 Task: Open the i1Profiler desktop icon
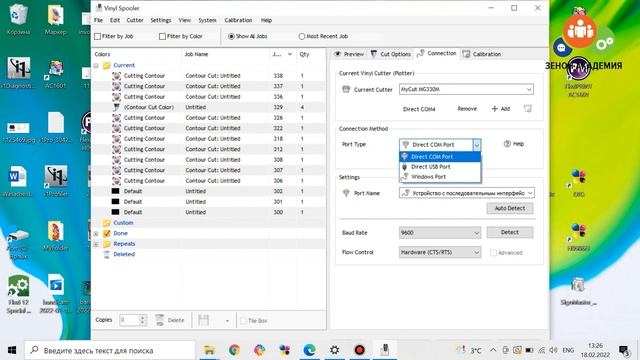pyautogui.click(x=56, y=181)
